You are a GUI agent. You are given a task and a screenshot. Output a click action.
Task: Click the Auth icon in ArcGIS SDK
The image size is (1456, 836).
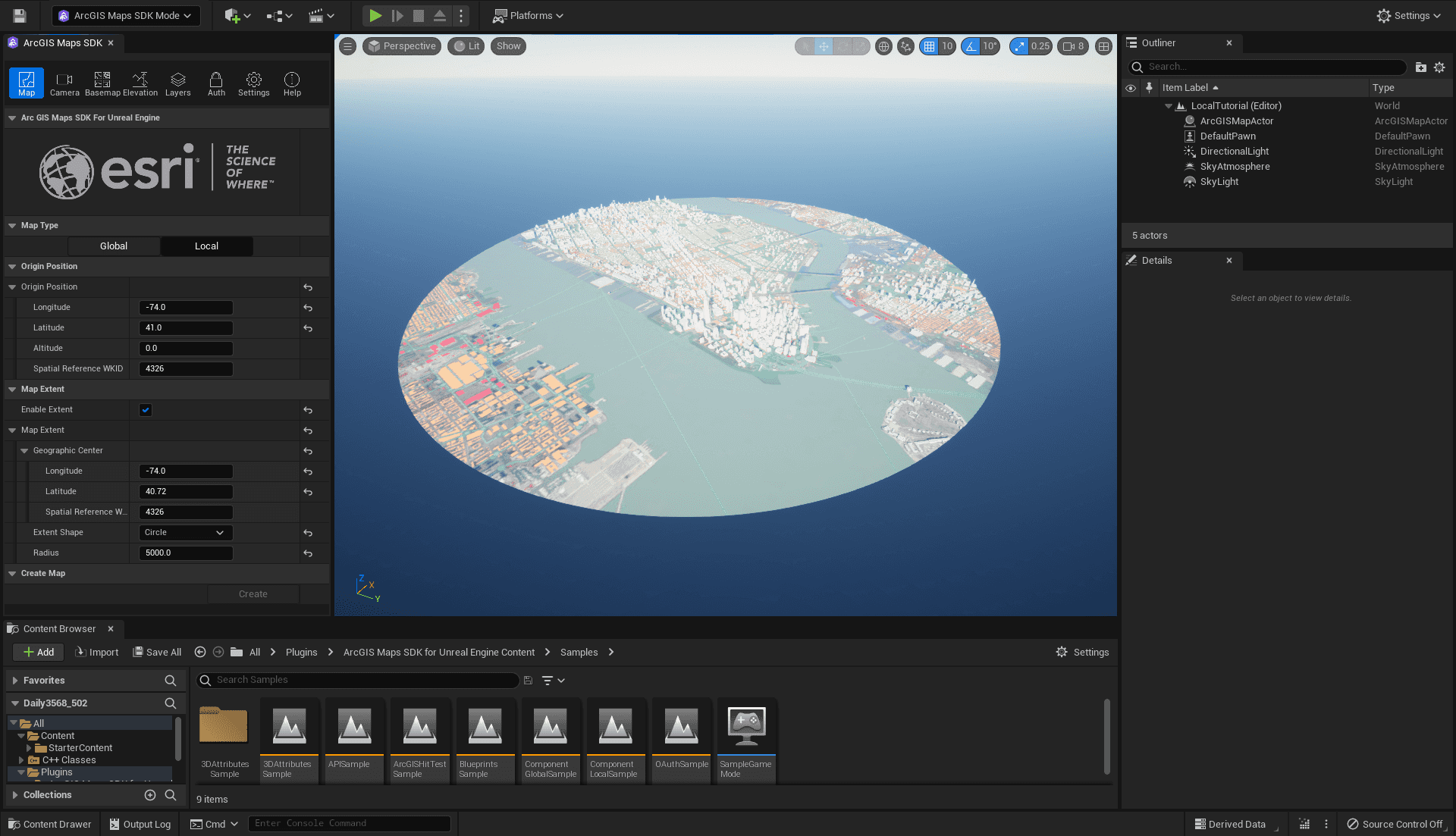216,82
